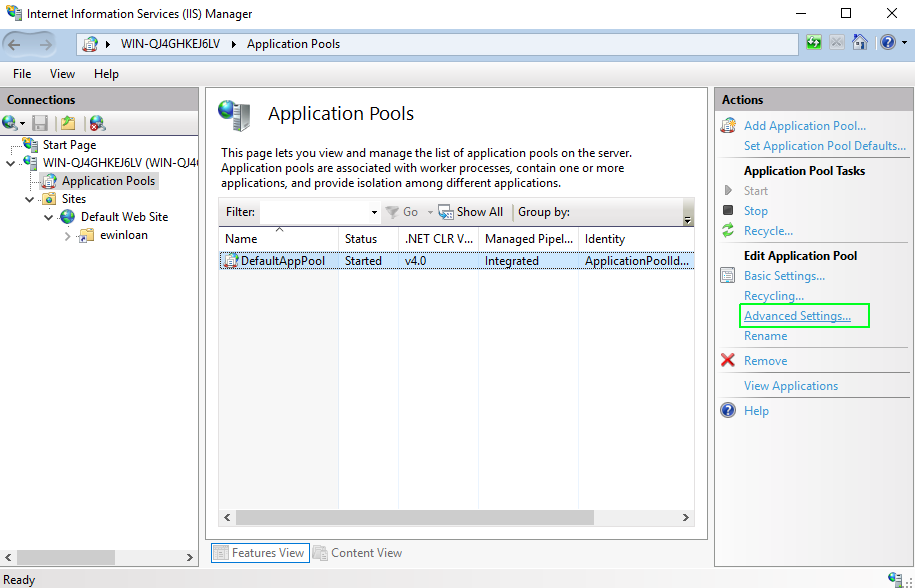Click the Remove link in Actions

point(765,360)
